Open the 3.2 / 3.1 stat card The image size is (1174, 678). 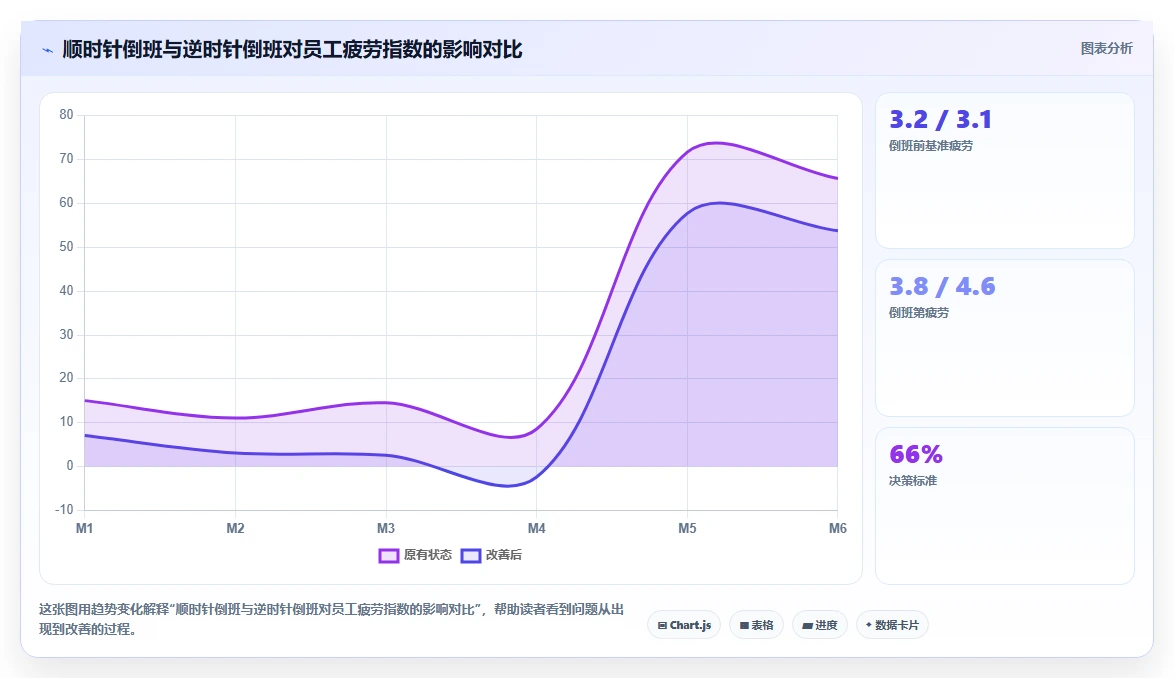tap(1004, 171)
